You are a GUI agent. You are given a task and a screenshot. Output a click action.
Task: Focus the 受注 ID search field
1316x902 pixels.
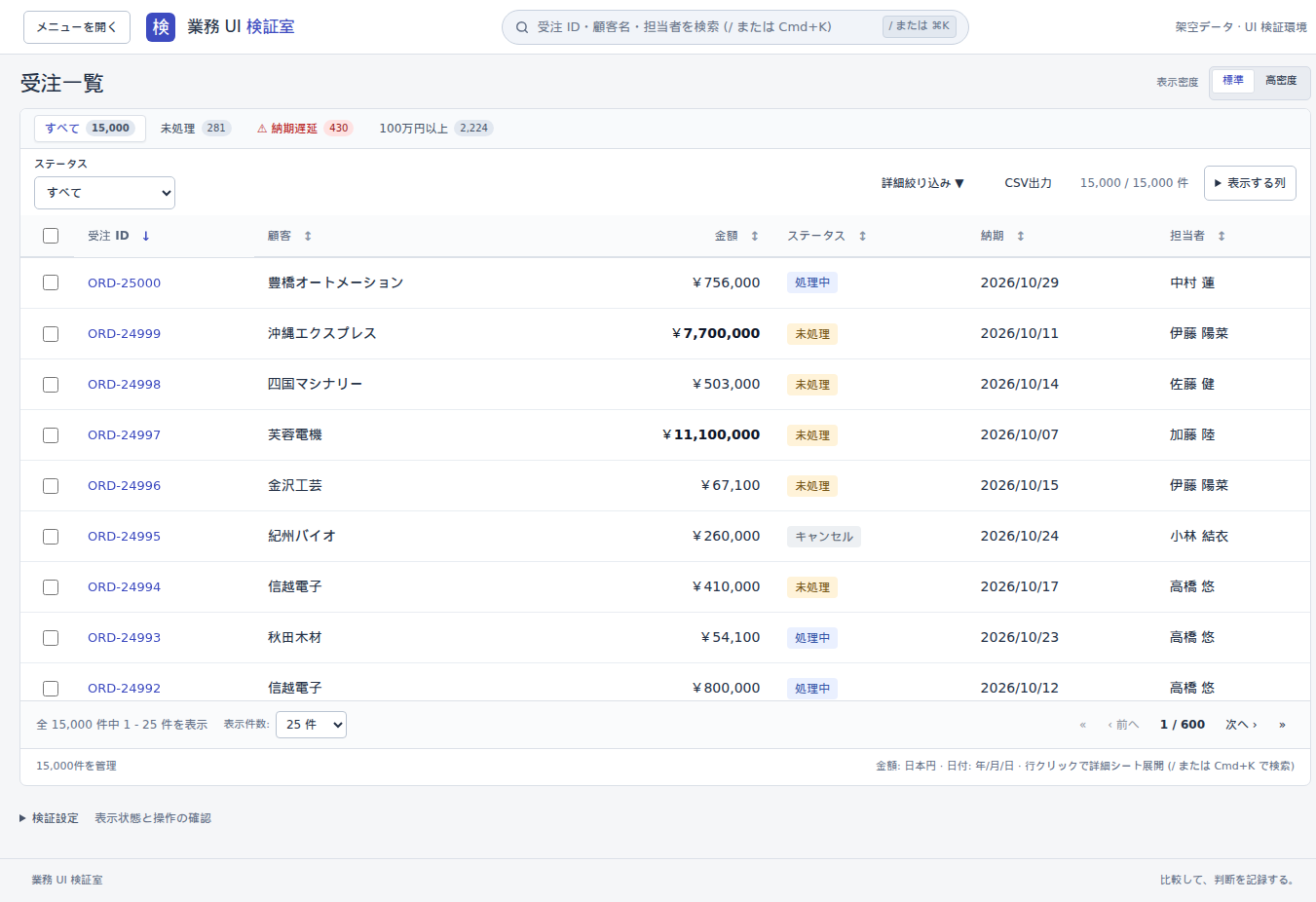pyautogui.click(x=734, y=27)
